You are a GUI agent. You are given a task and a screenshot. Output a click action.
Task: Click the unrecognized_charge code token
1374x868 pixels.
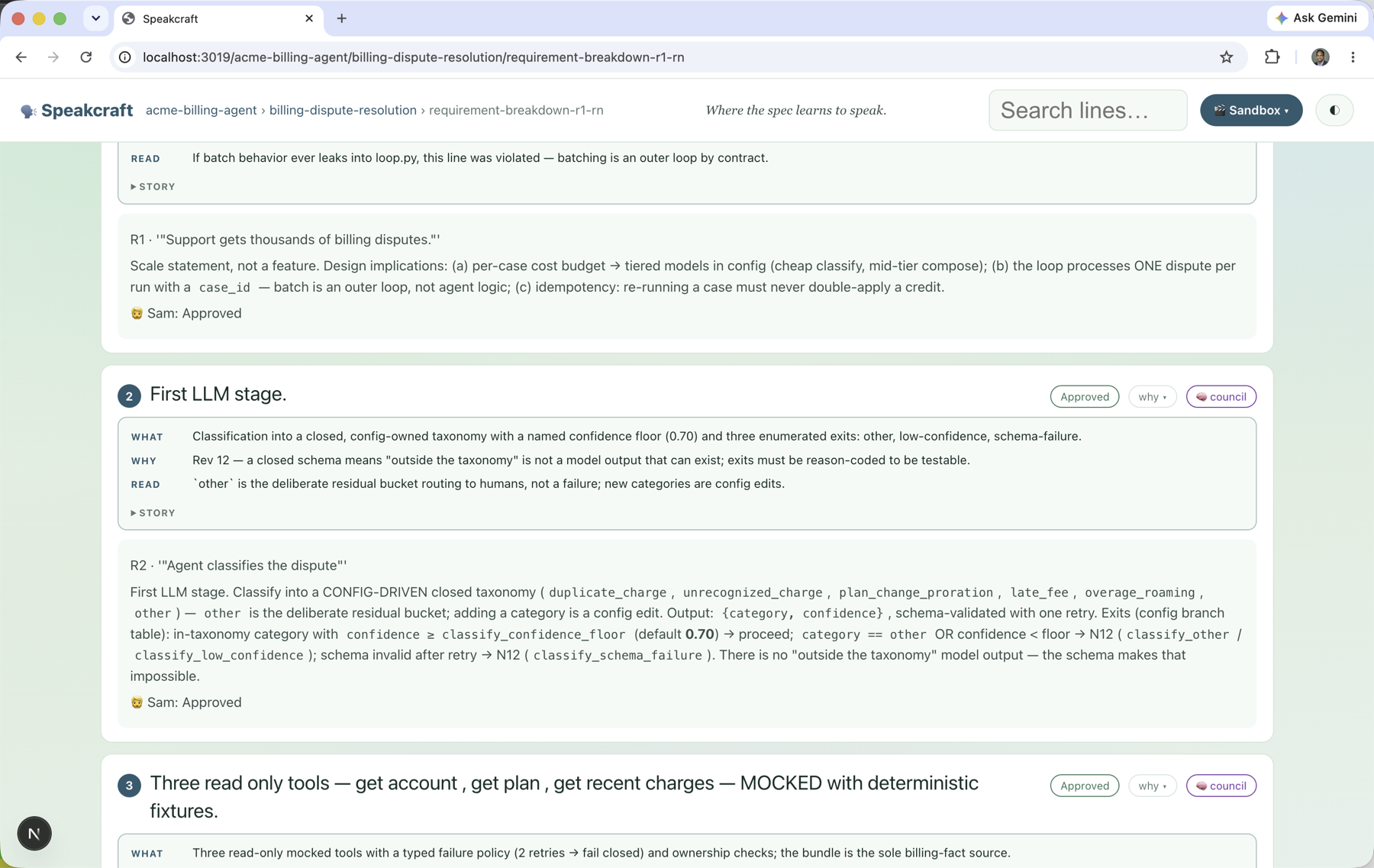tap(753, 593)
